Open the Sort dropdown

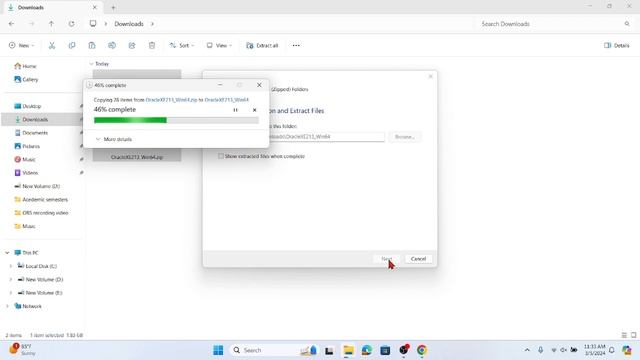(x=182, y=45)
